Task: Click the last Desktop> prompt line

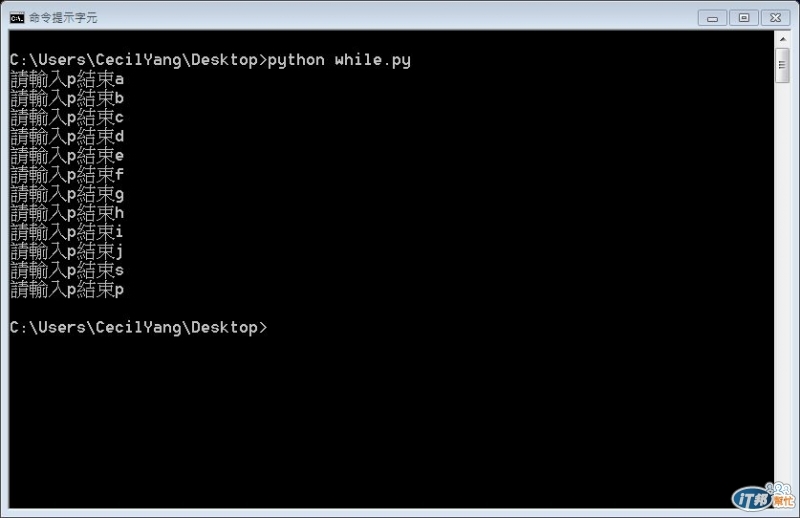Action: pyautogui.click(x=138, y=328)
